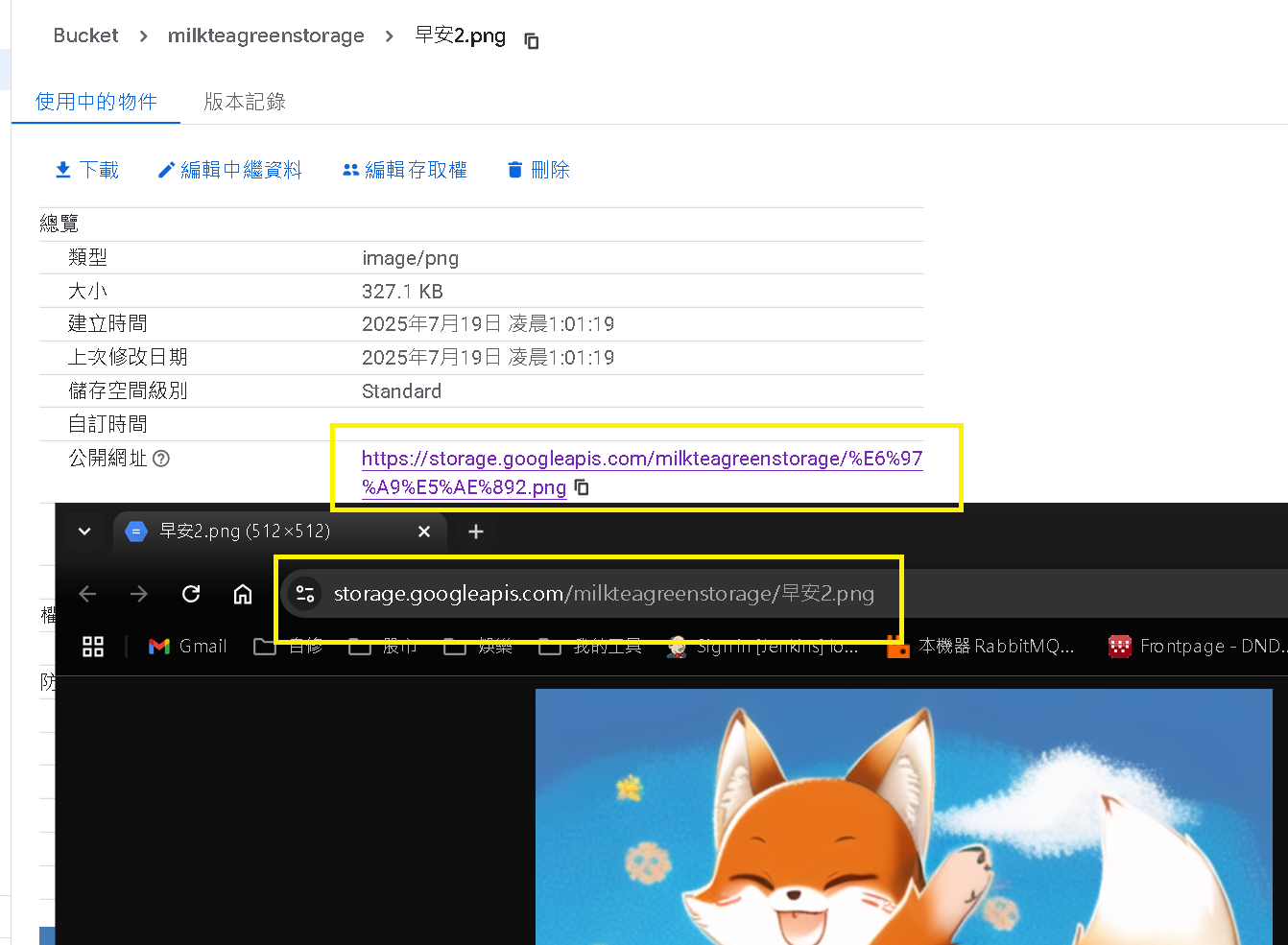Copy the public URL with copy icon
Viewport: 1288px width, 945px height.
click(582, 487)
